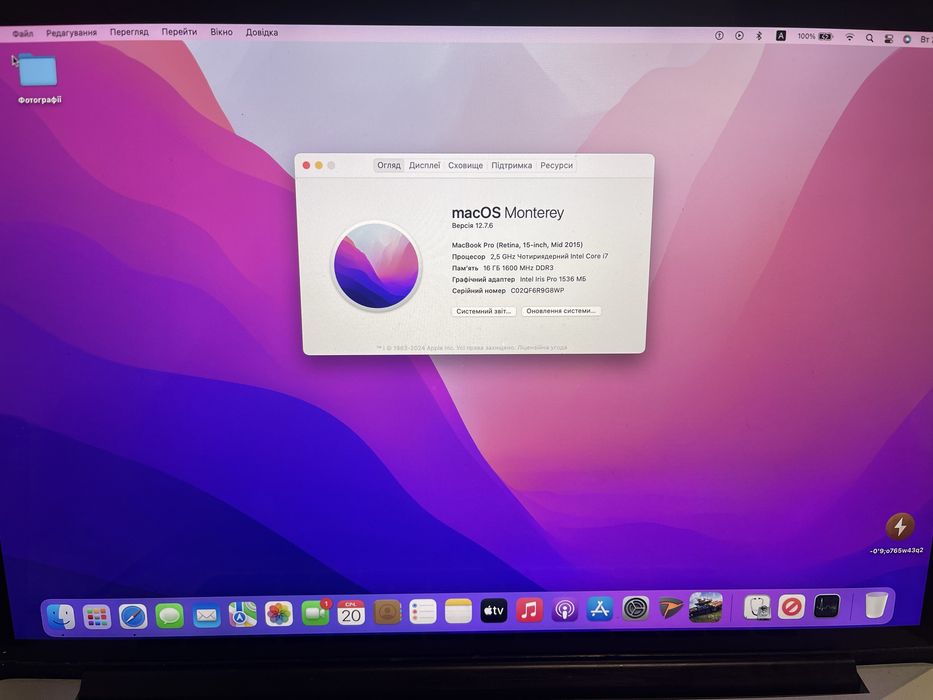Open the Contacts app in Dock
The image size is (933, 700).
click(387, 611)
